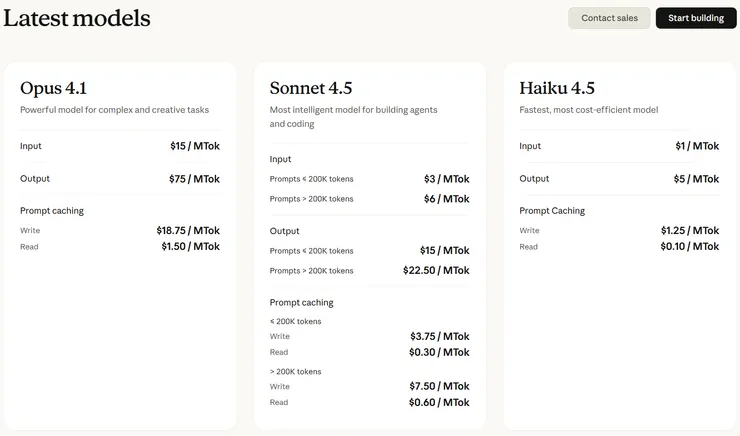This screenshot has width=740, height=436.
Task: Select the Sonnet 4.5 card title
Action: coord(311,88)
